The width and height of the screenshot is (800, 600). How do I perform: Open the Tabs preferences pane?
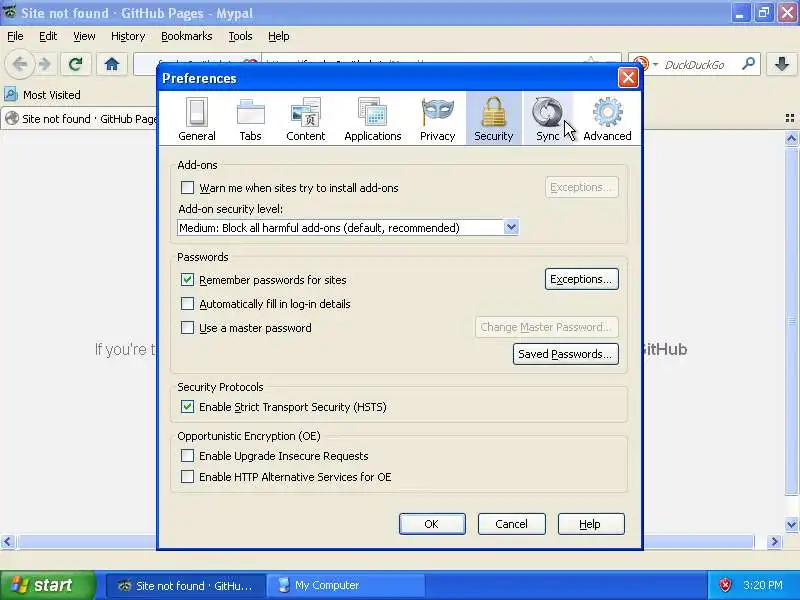pos(251,119)
